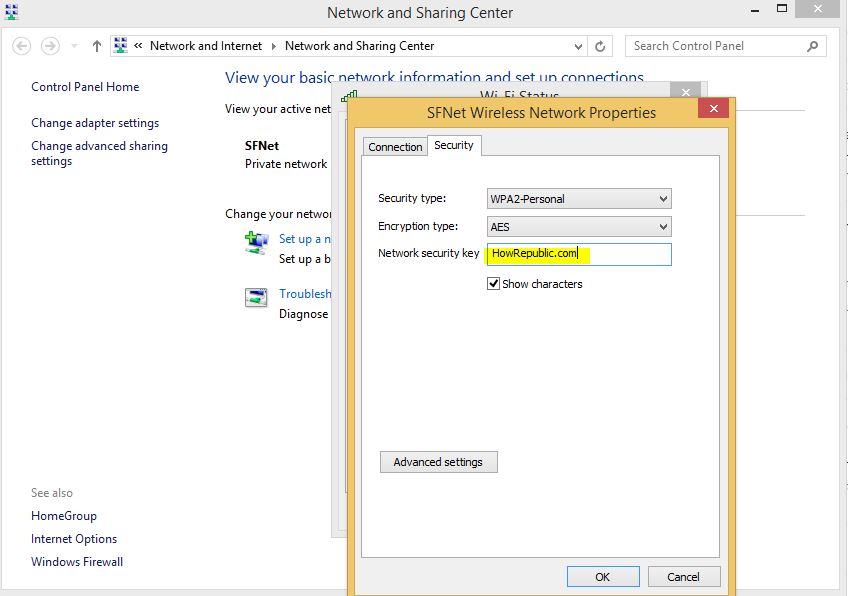Expand the address bar history dropdown

click(x=579, y=46)
